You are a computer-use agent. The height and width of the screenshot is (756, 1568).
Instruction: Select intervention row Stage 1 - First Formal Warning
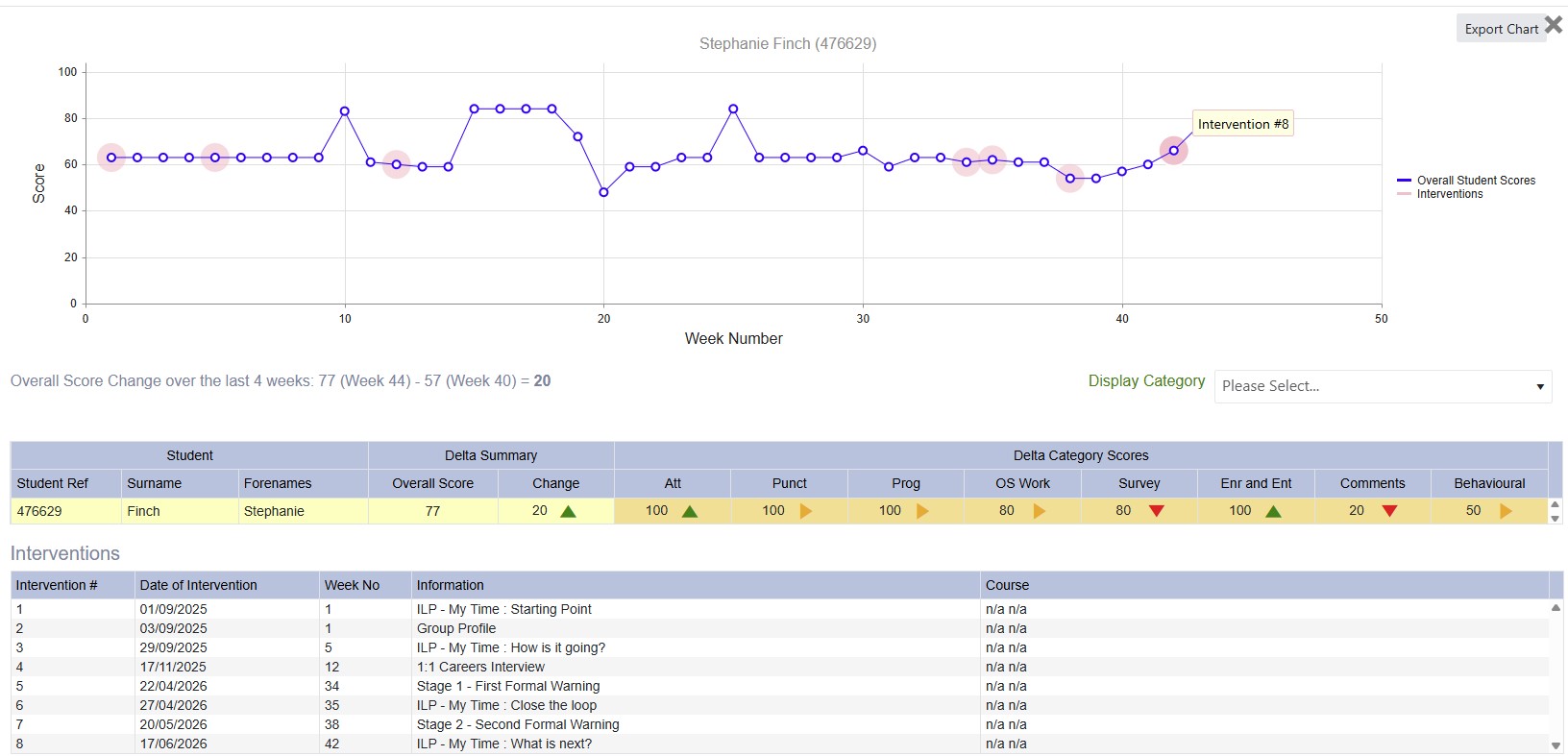[x=780, y=686]
